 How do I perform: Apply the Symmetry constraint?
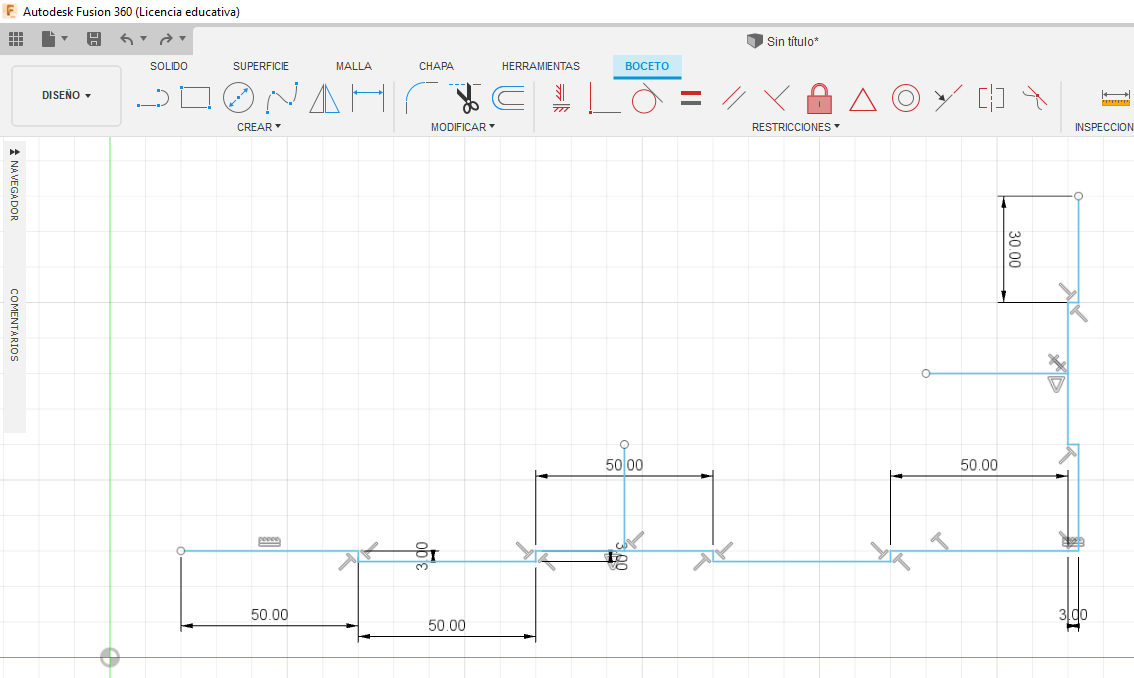click(x=992, y=98)
